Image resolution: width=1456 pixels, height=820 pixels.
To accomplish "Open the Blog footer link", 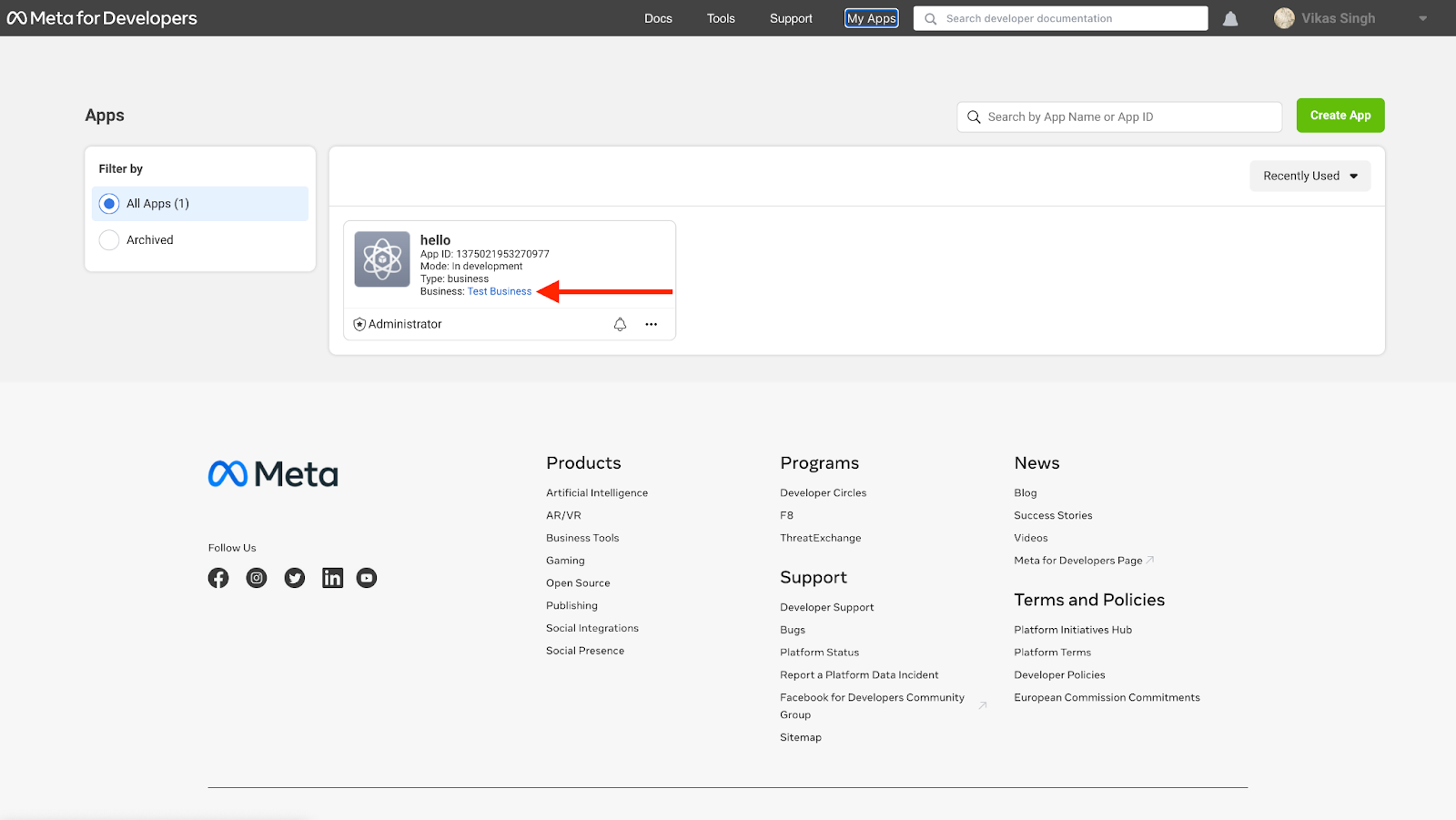I will pos(1026,492).
